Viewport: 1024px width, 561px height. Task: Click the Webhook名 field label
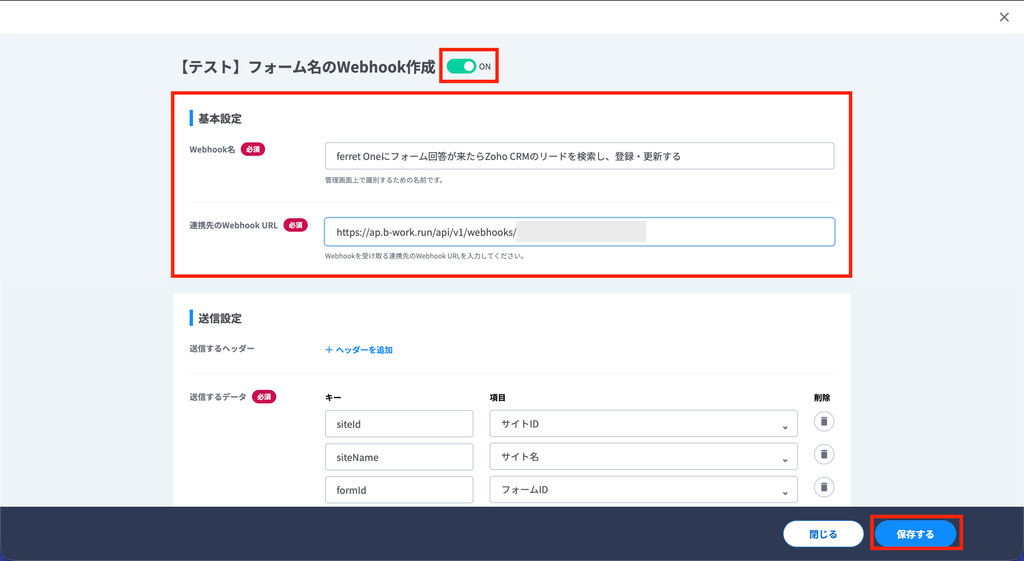(x=212, y=149)
